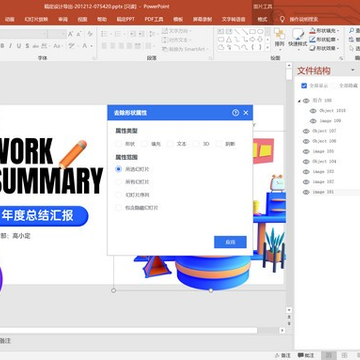Click the Increase Font Size button
Screen dimensions: 360x360
(x=71, y=34)
